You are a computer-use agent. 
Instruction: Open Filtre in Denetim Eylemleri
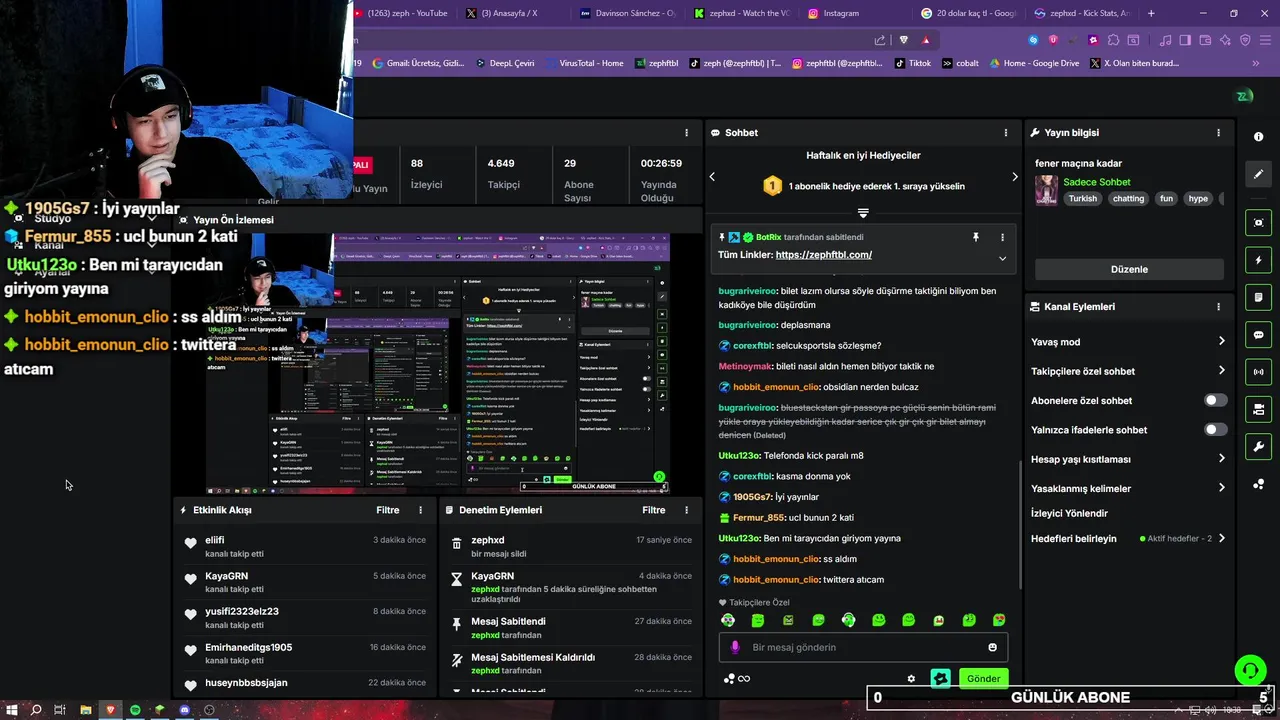pos(654,510)
